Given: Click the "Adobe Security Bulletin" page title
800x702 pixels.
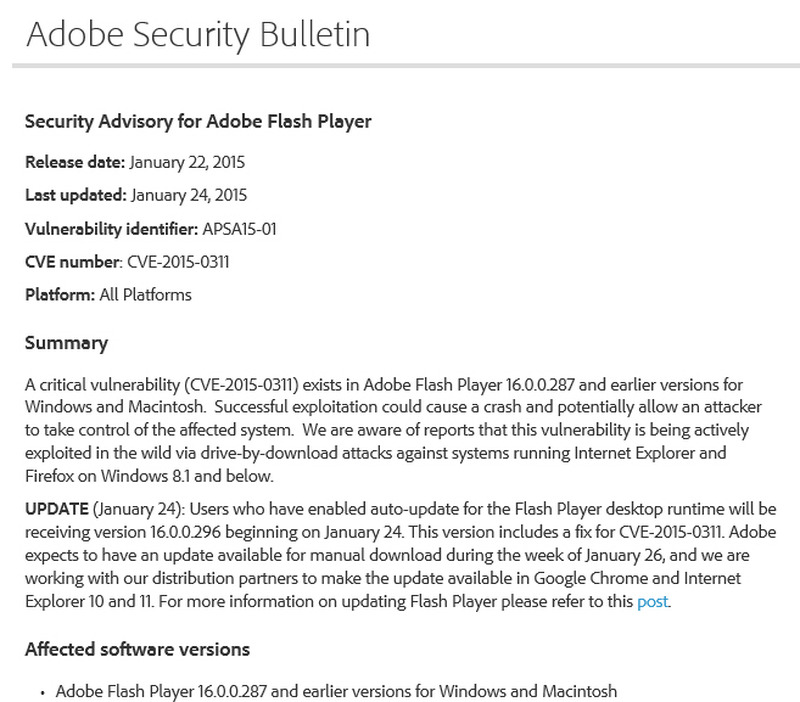Looking at the screenshot, I should (197, 33).
